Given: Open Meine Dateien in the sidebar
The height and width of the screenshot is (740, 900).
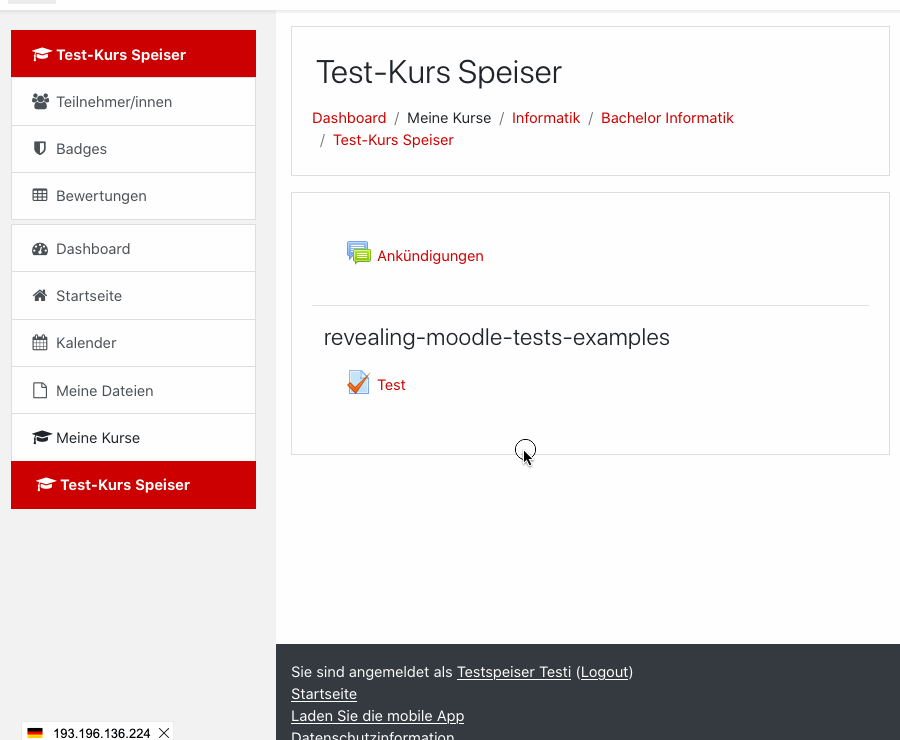Looking at the screenshot, I should (133, 390).
